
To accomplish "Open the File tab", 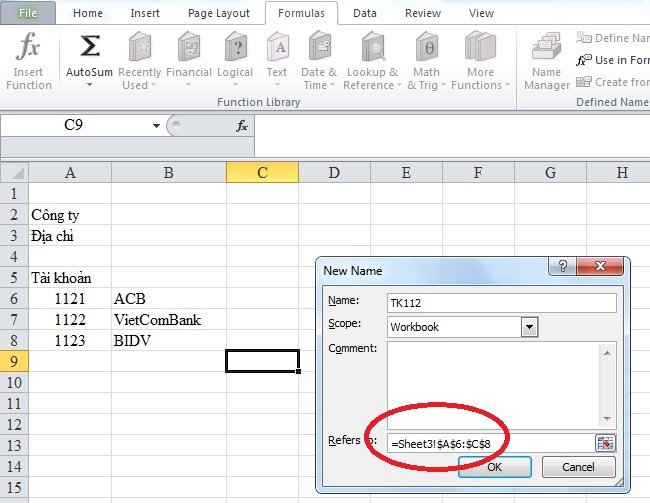I will pos(29,13).
